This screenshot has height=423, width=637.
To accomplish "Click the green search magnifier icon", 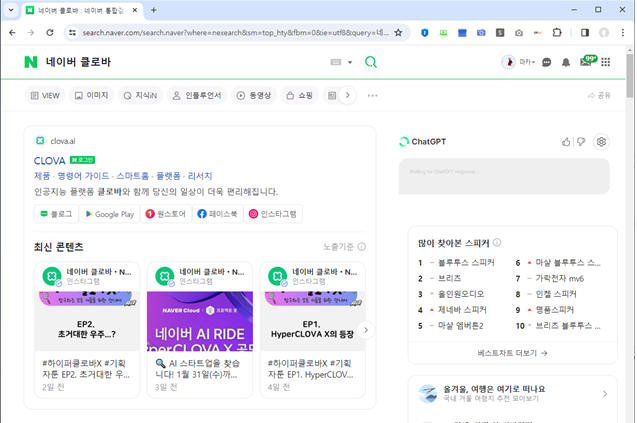I will point(370,62).
